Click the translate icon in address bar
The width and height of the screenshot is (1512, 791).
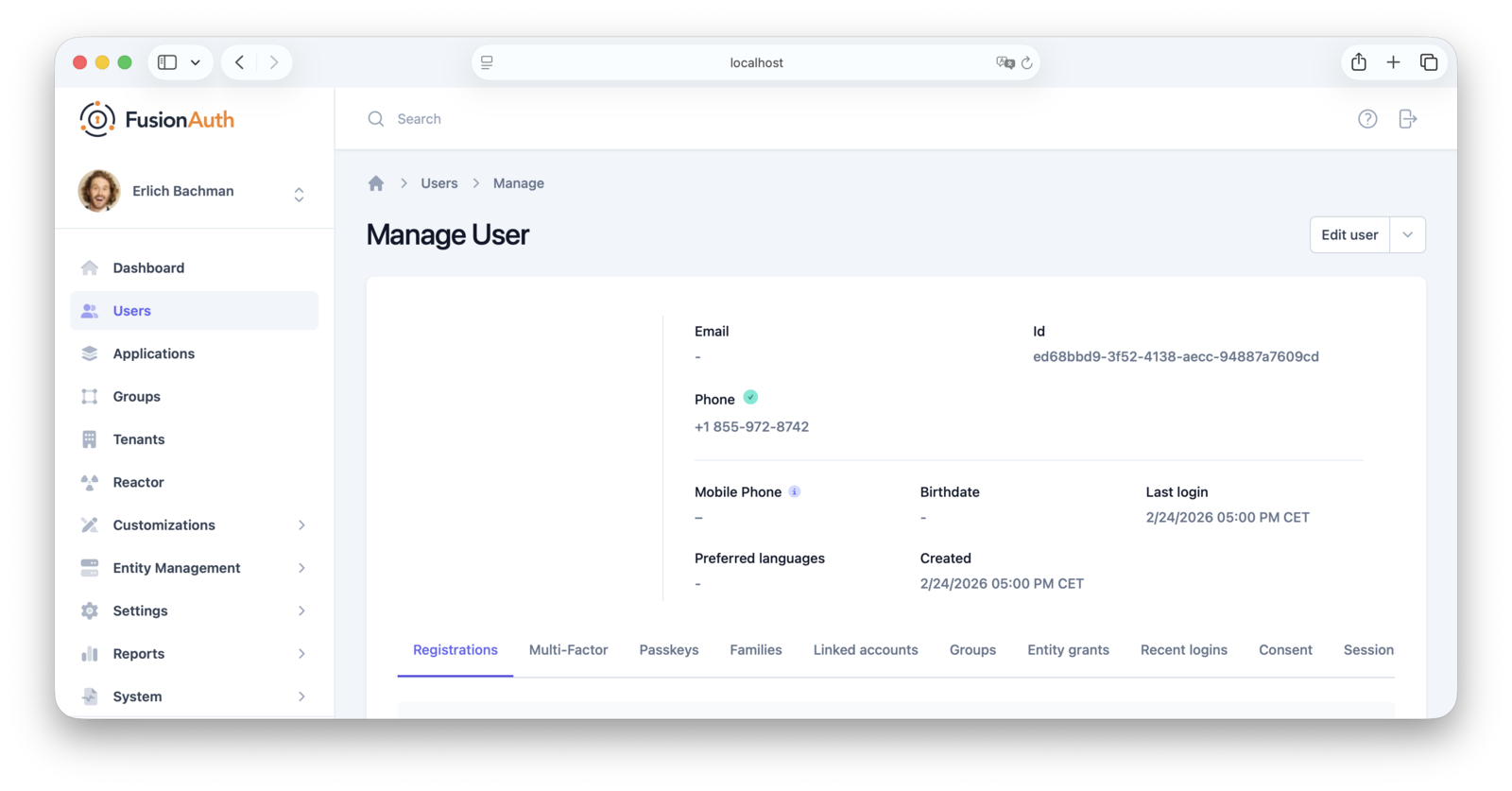(x=1005, y=62)
